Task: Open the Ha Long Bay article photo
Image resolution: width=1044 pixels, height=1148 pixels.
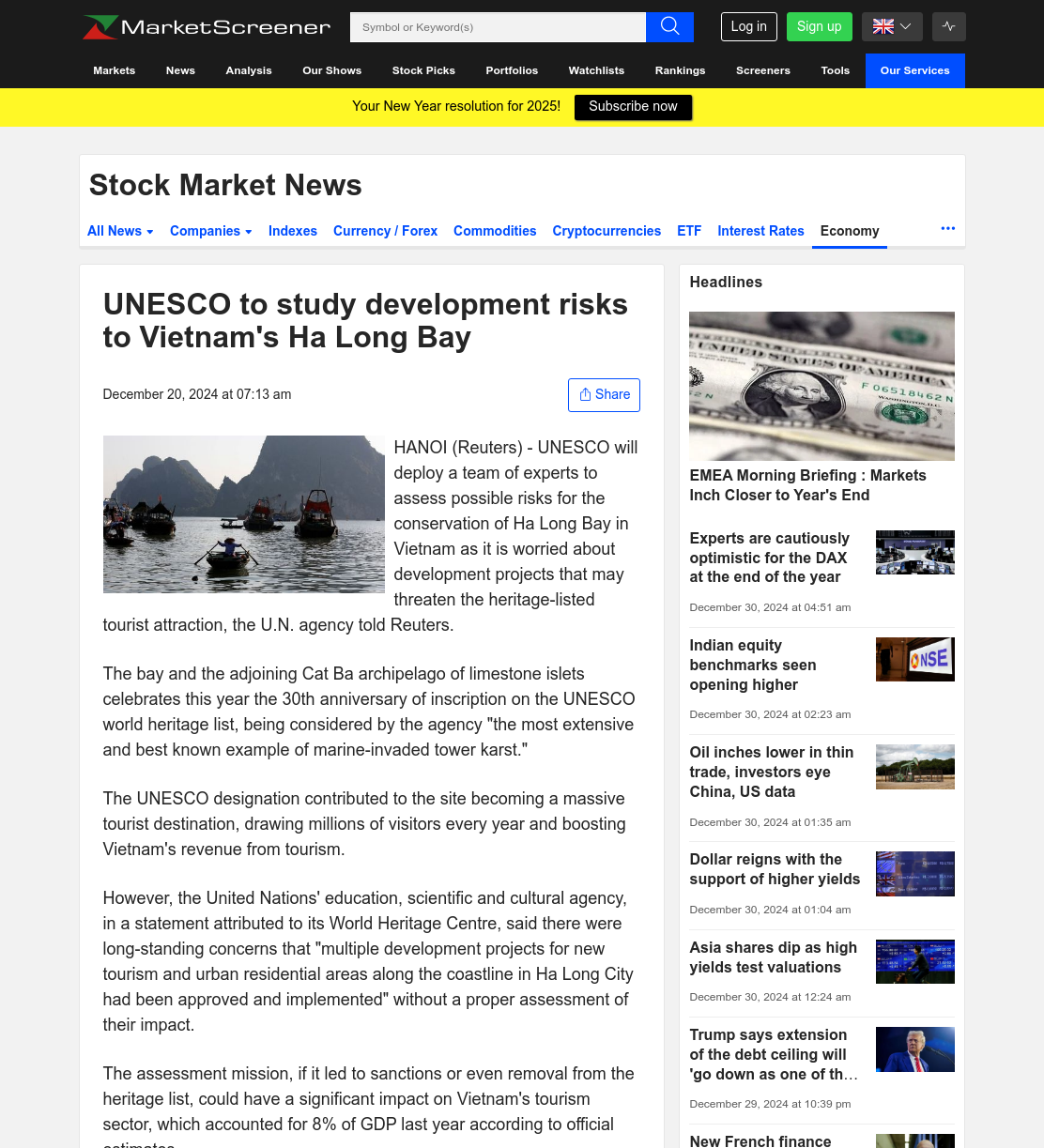Action: [x=244, y=514]
